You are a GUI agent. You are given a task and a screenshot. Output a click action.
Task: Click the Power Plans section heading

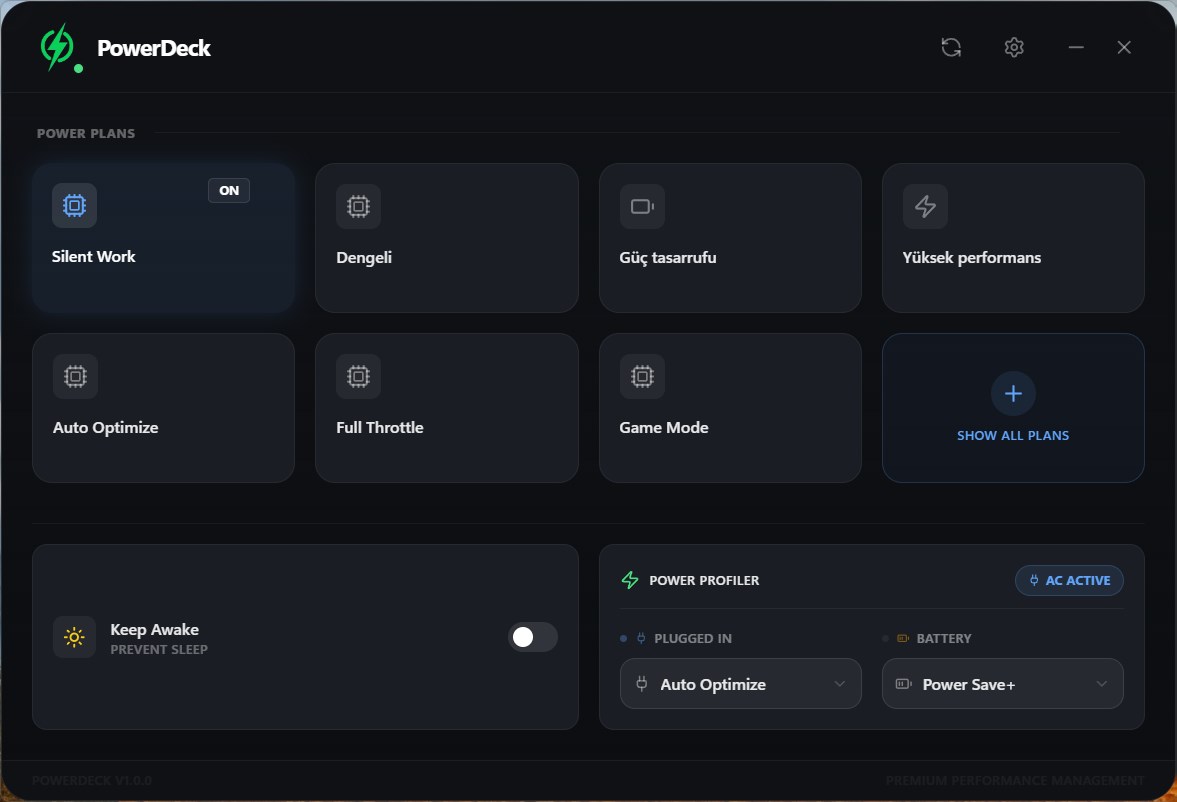pyautogui.click(x=86, y=133)
